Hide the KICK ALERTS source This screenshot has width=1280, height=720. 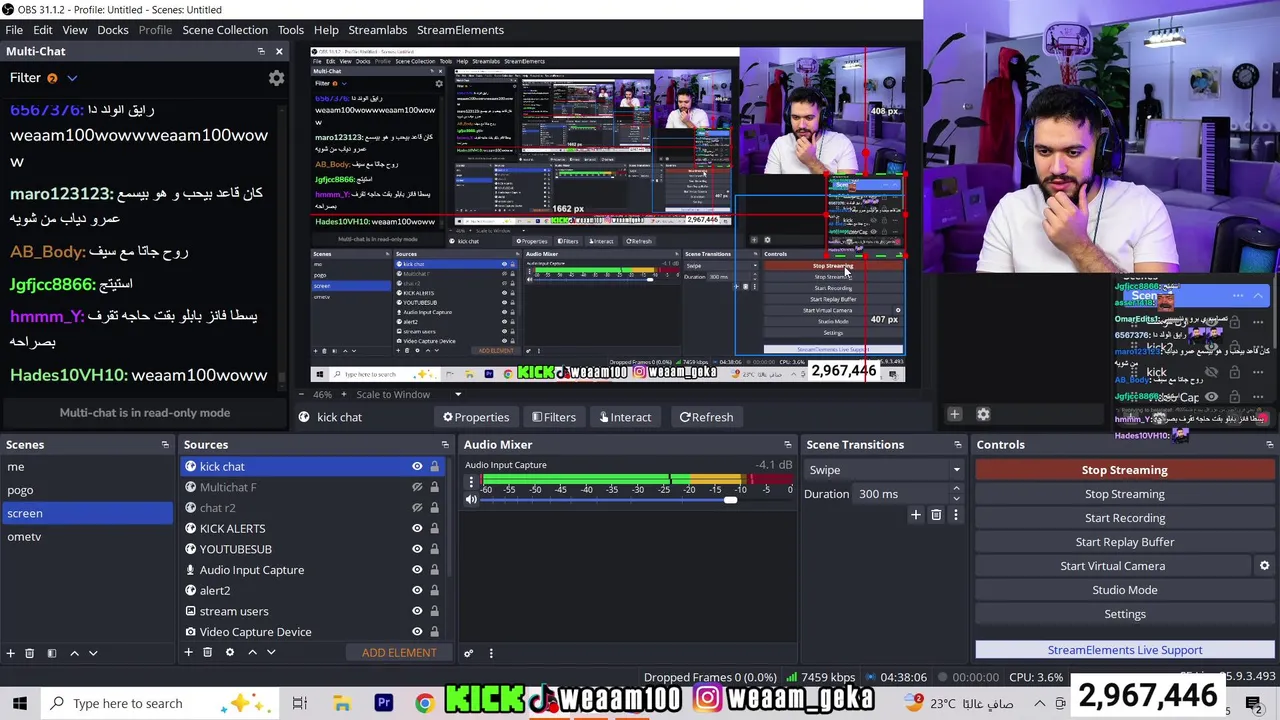[x=417, y=529]
